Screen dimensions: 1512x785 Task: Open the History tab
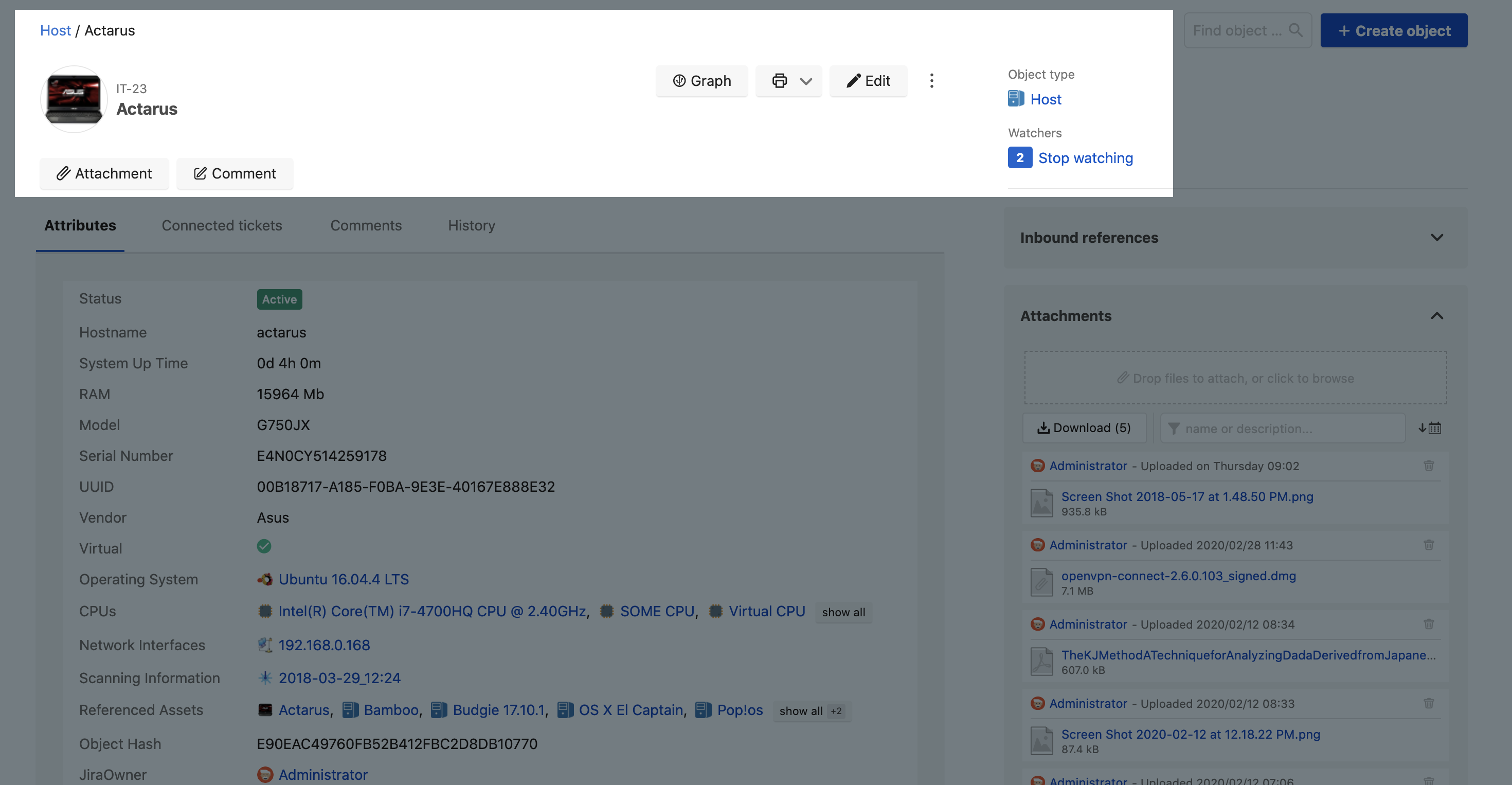click(x=471, y=225)
